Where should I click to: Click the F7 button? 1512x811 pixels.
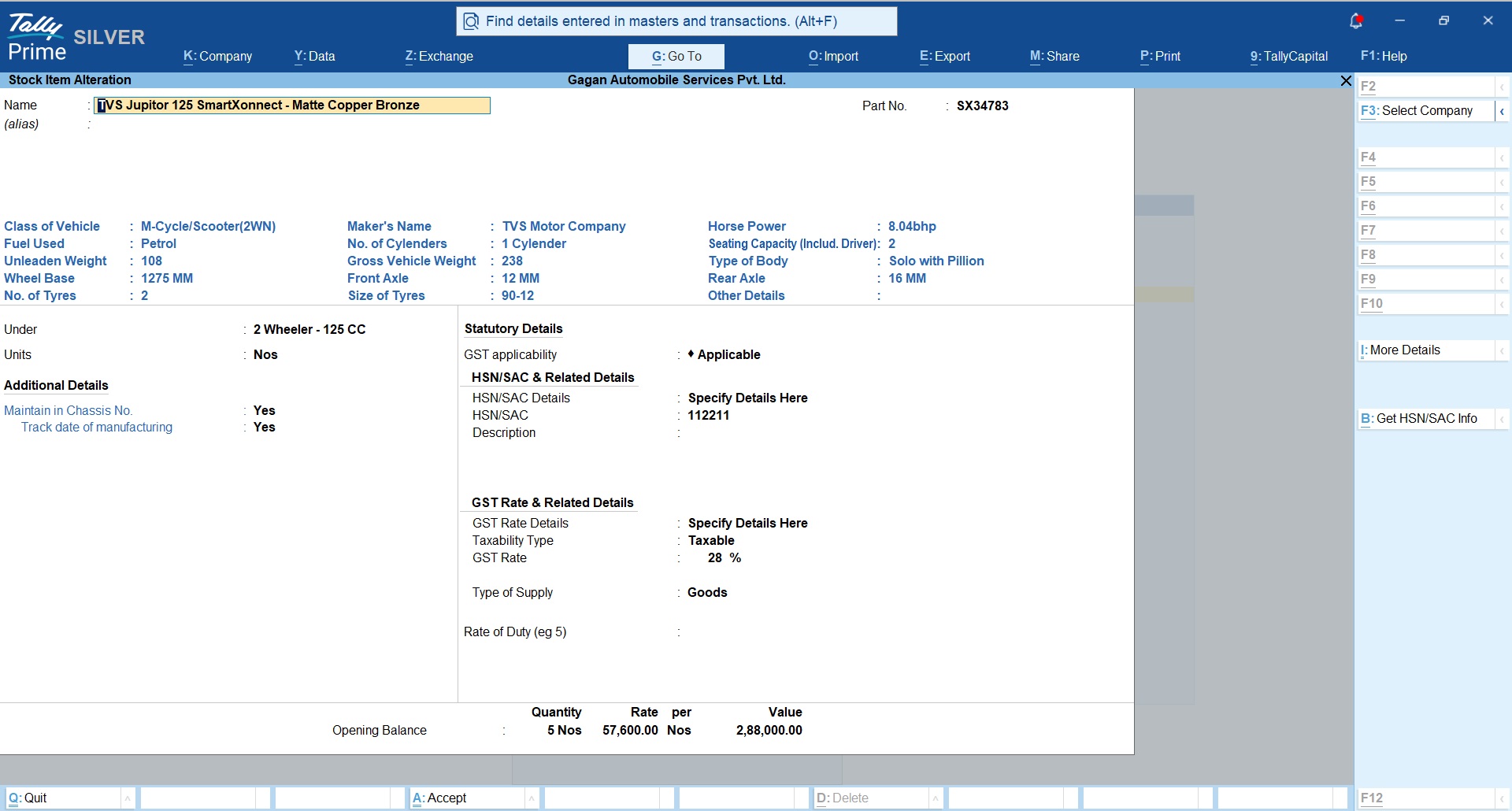click(x=1425, y=231)
